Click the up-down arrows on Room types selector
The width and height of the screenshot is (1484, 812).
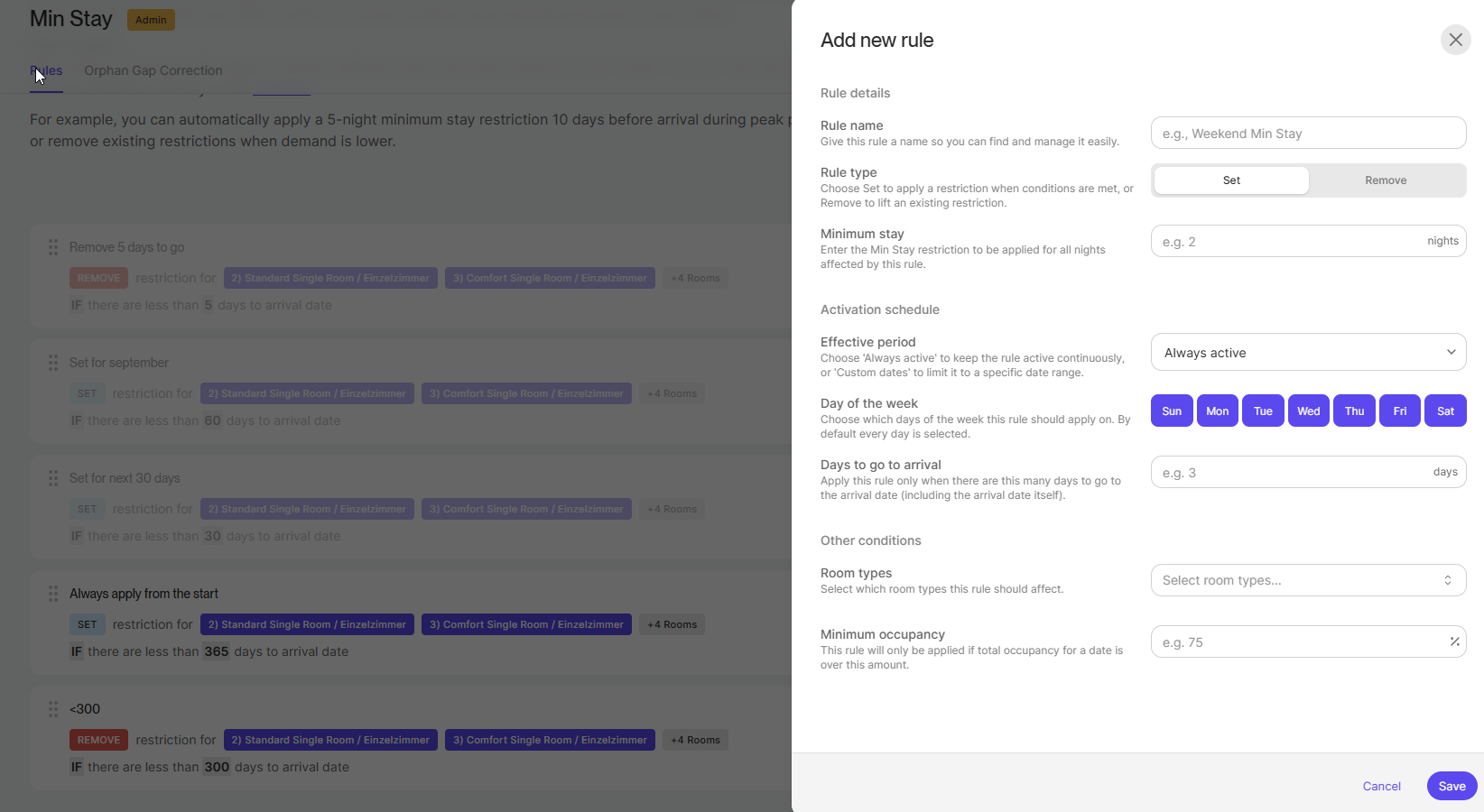[x=1448, y=580]
